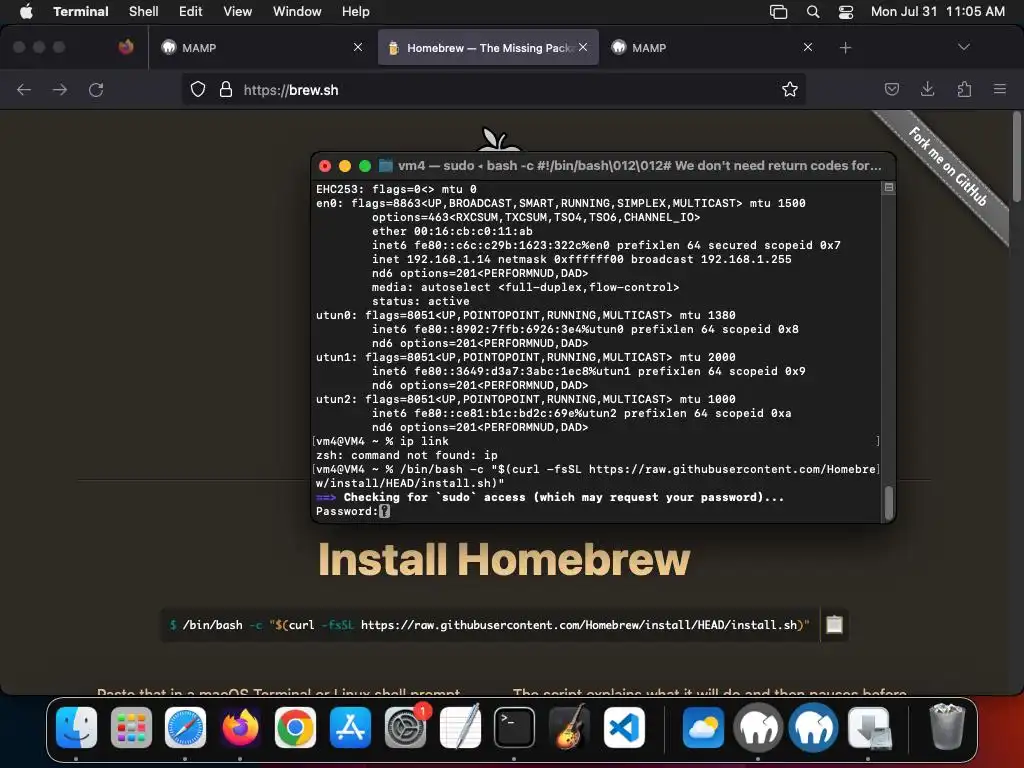Open the View menu
1024x768 pixels.
238,12
